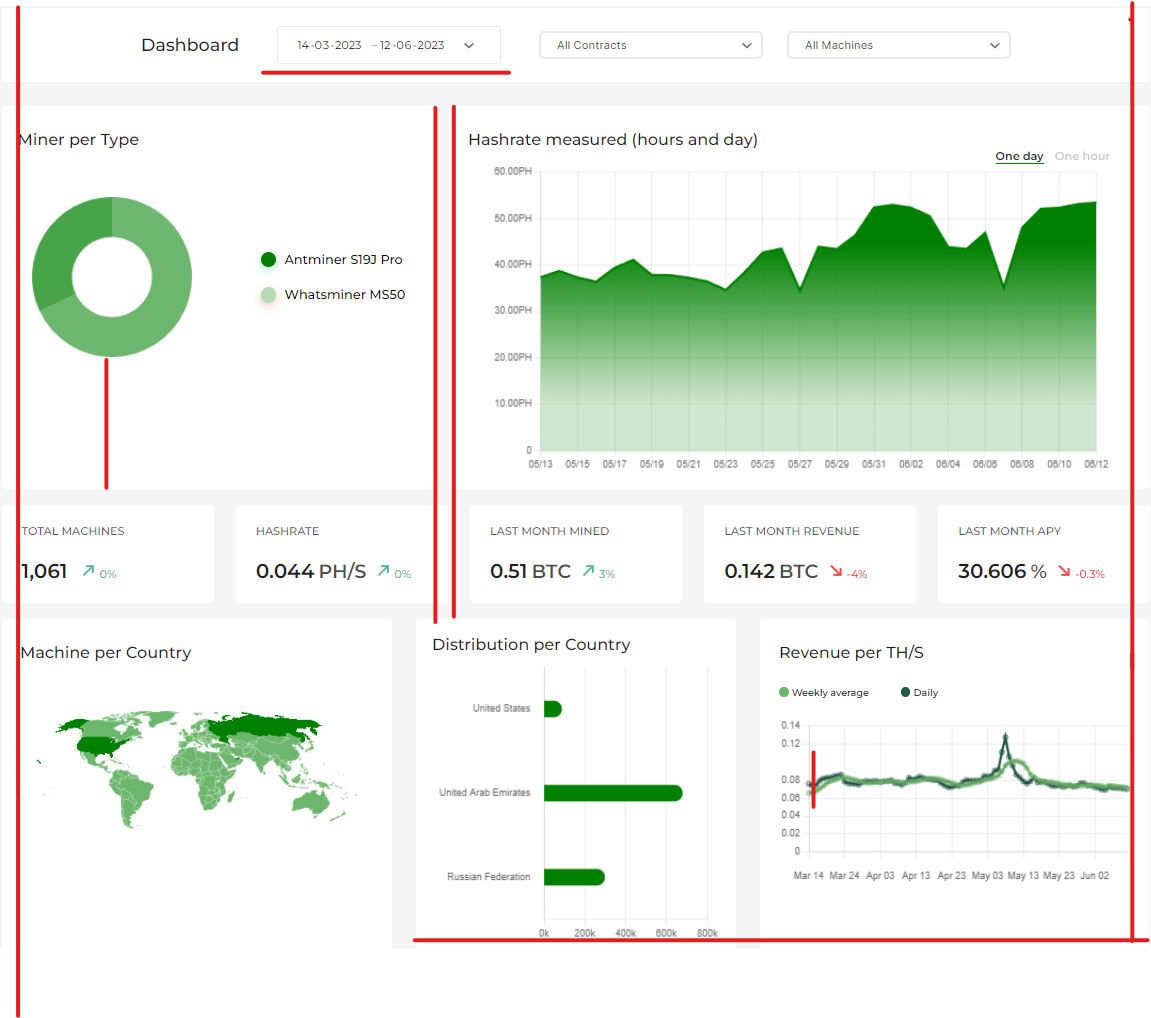
Task: Toggle Antminer S19J Pro legend entry
Action: (332, 259)
